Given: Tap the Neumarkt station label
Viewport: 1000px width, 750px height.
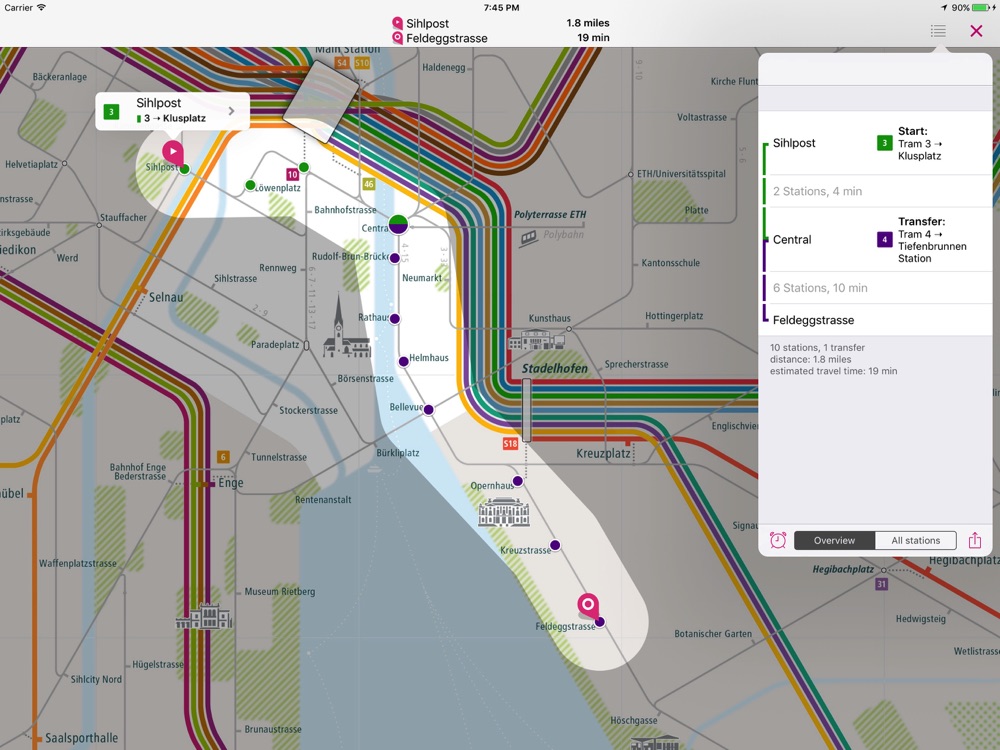Looking at the screenshot, I should tap(422, 278).
